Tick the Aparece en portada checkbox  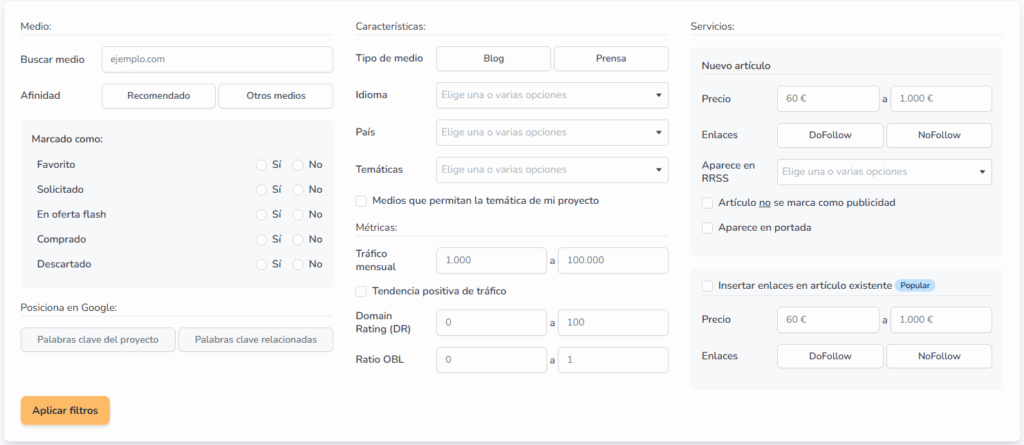707,228
